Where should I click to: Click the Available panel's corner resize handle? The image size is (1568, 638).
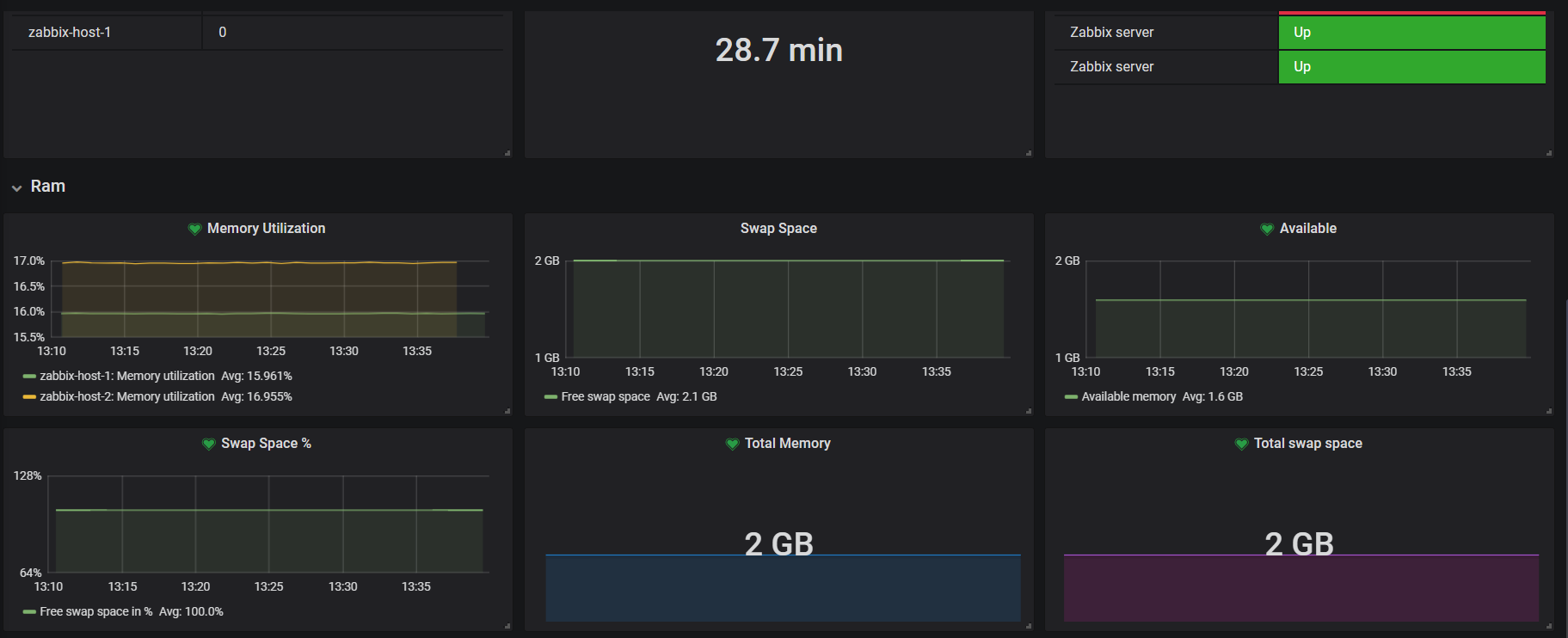pyautogui.click(x=1549, y=411)
